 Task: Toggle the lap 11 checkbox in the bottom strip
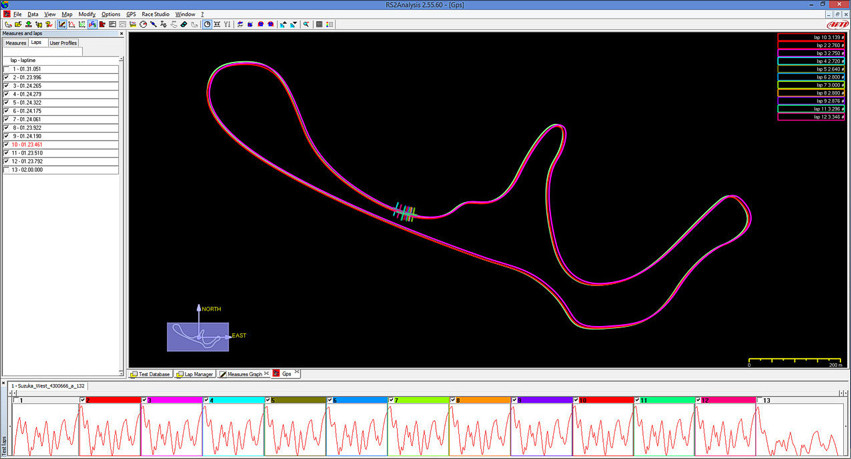pos(637,400)
